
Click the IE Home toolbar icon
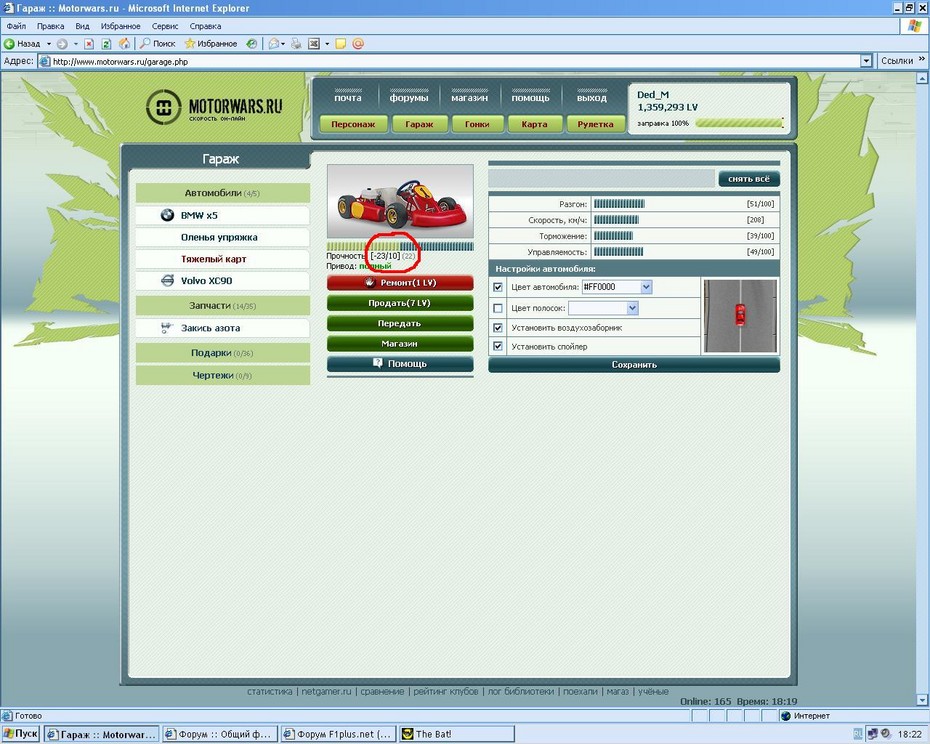pyautogui.click(x=124, y=44)
